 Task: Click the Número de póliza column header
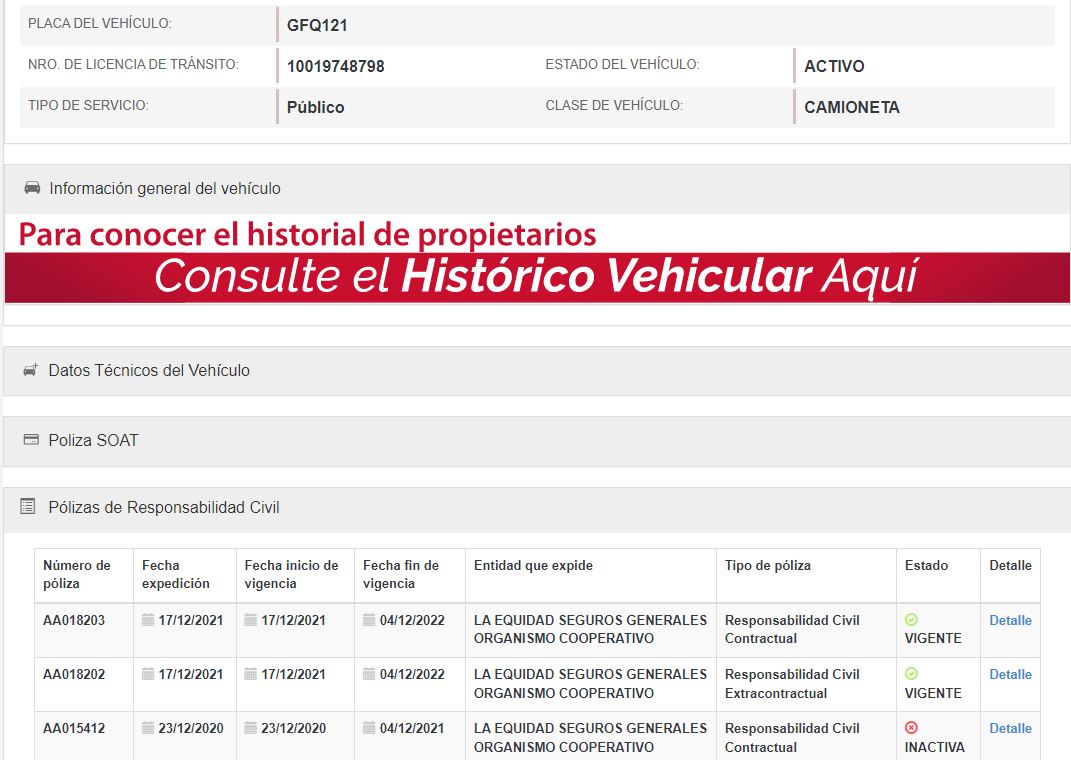point(77,574)
